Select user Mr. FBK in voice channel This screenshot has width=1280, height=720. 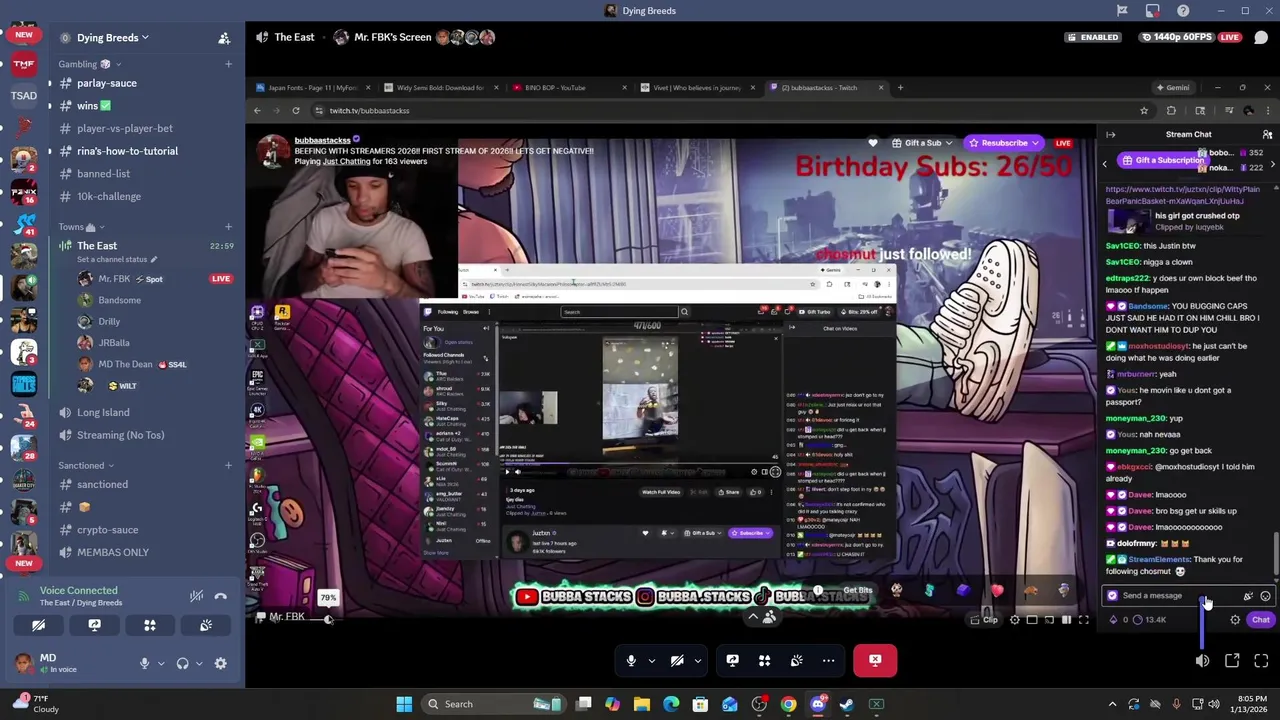click(114, 279)
